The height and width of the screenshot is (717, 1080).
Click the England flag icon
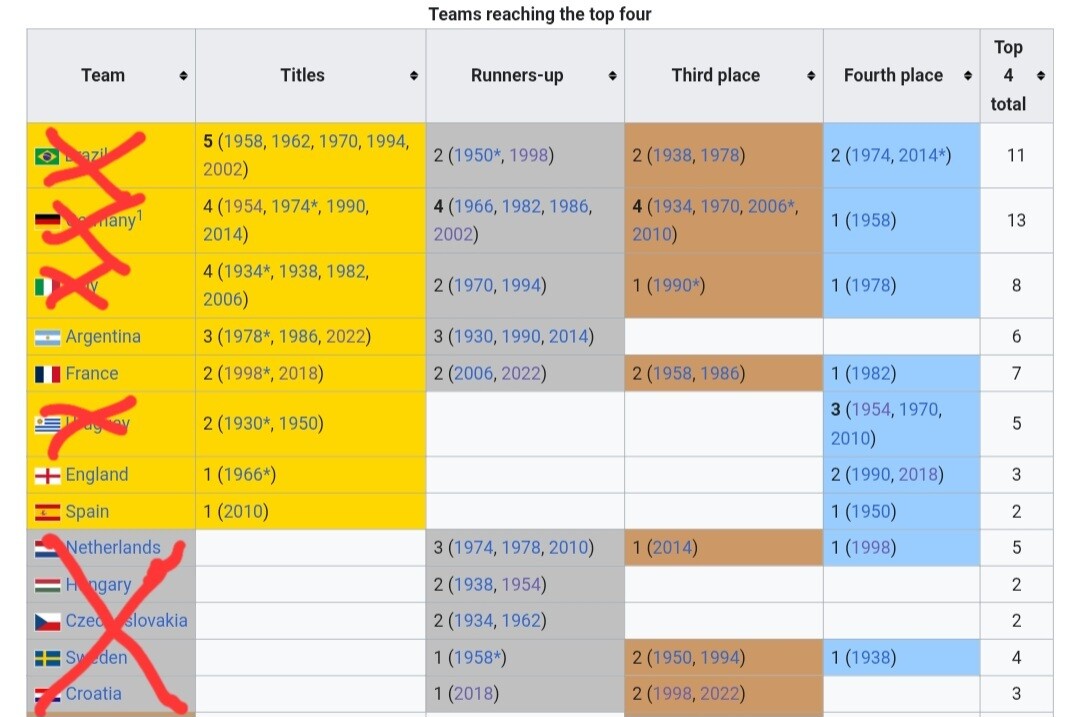(x=48, y=475)
